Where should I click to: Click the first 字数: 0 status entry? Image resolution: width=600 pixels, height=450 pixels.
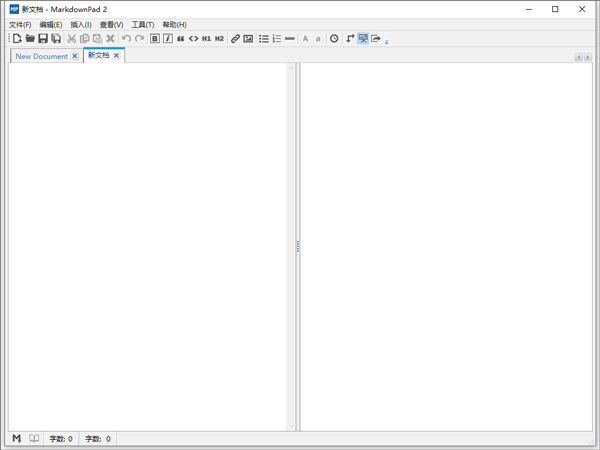(x=61, y=439)
